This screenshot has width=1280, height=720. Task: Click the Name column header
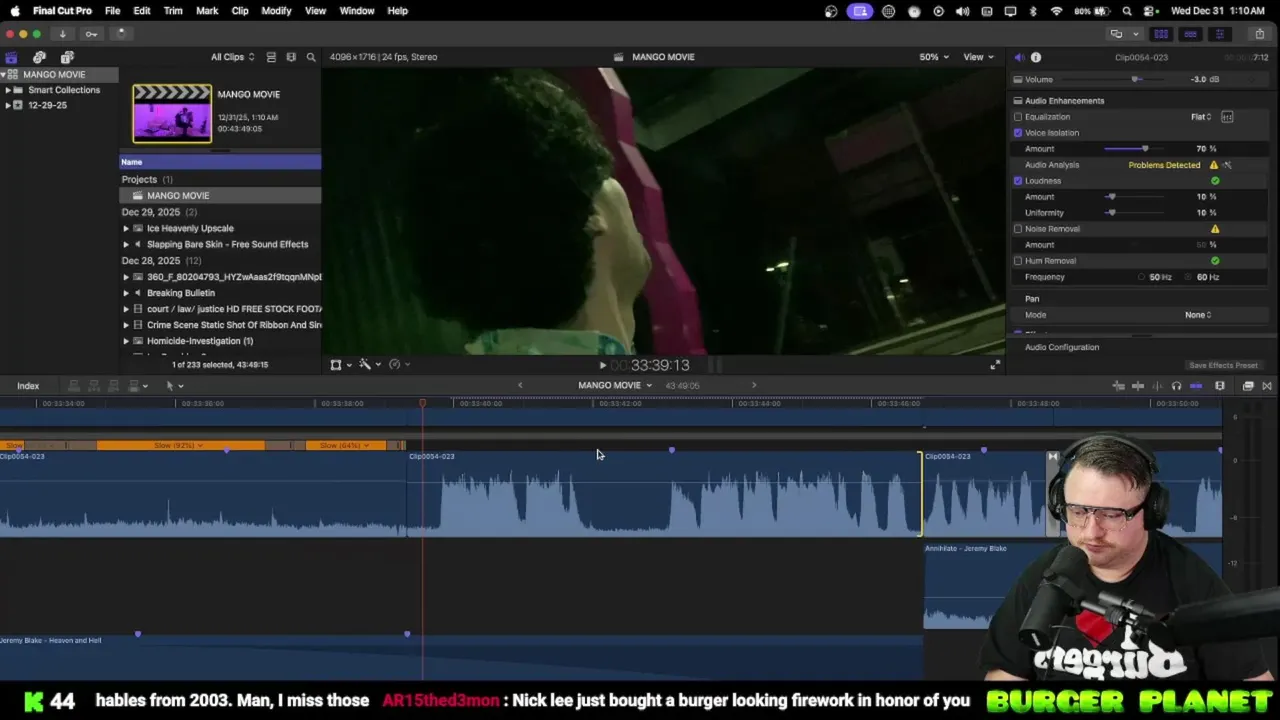(x=221, y=162)
